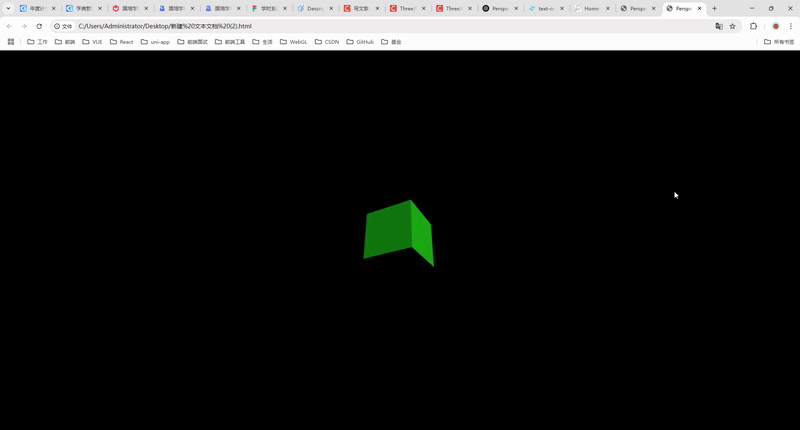Open the translate page icon
The image size is (800, 430).
pos(719,26)
